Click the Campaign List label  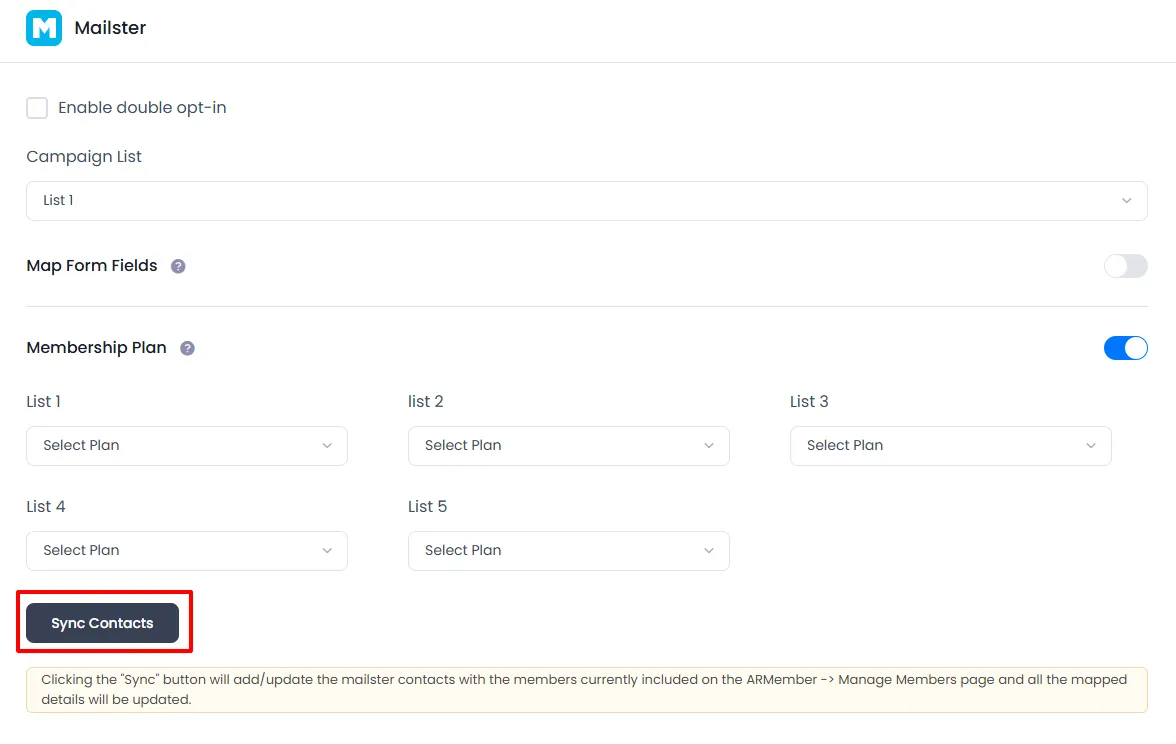coord(84,157)
